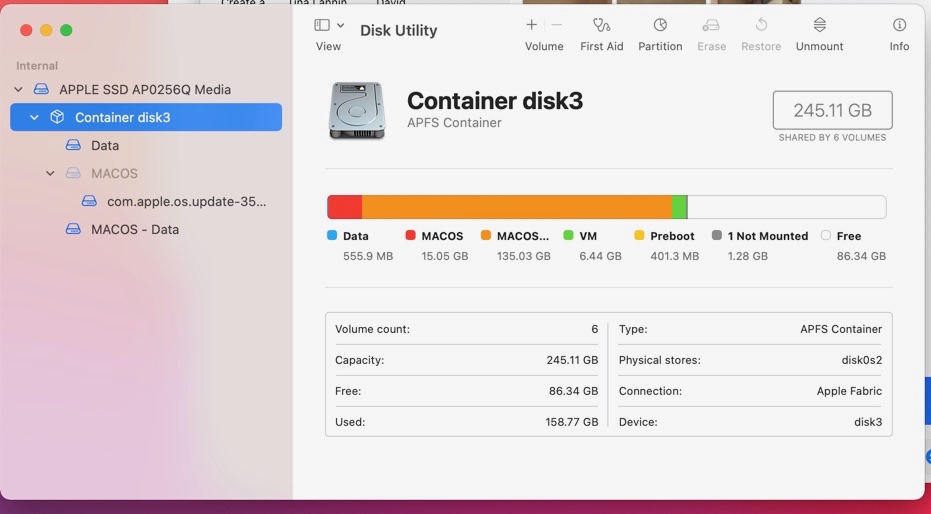Click the Physical stores value disk0s2
Image resolution: width=931 pixels, height=514 pixels.
pyautogui.click(x=862, y=360)
